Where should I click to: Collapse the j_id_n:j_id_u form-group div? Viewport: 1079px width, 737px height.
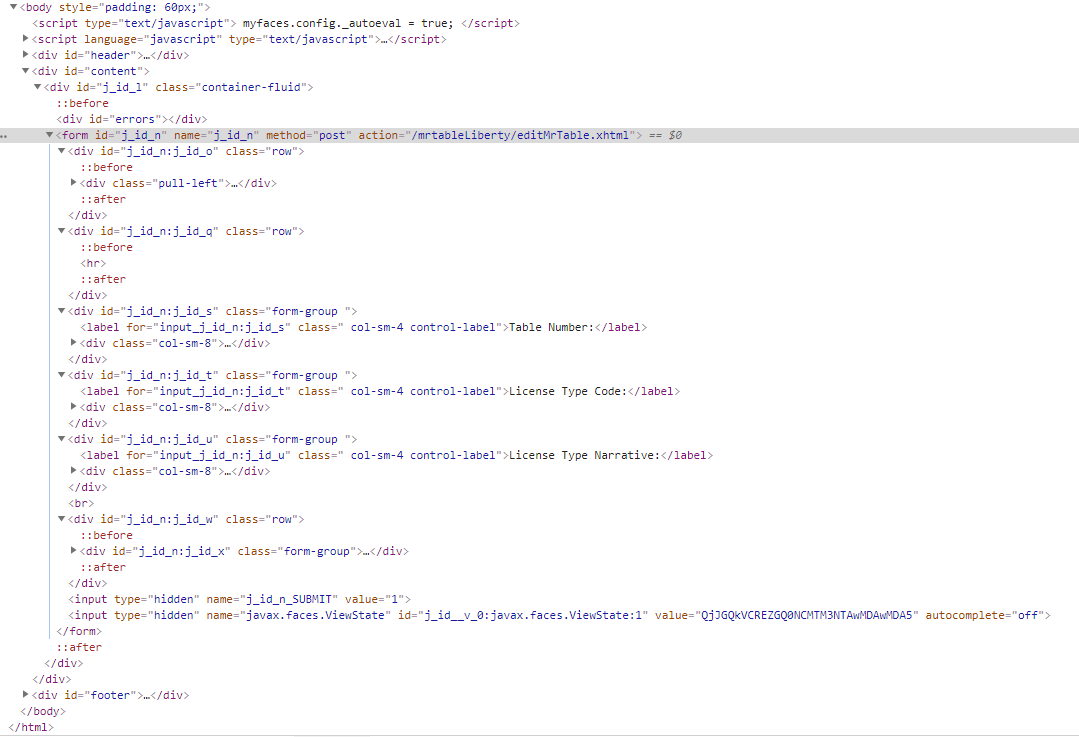(x=61, y=439)
